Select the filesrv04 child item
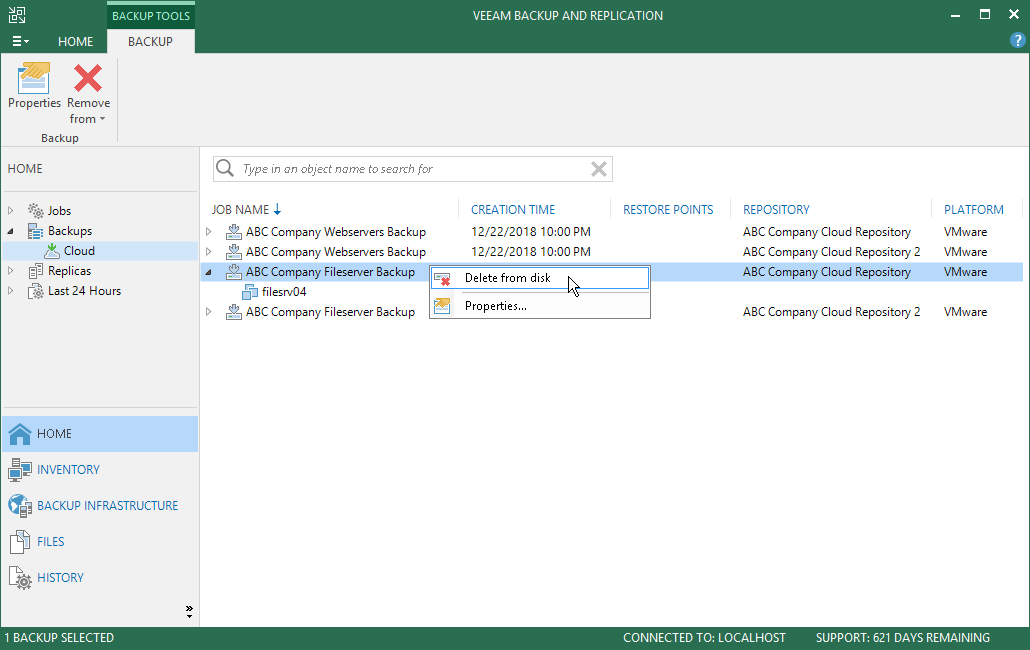 [284, 292]
